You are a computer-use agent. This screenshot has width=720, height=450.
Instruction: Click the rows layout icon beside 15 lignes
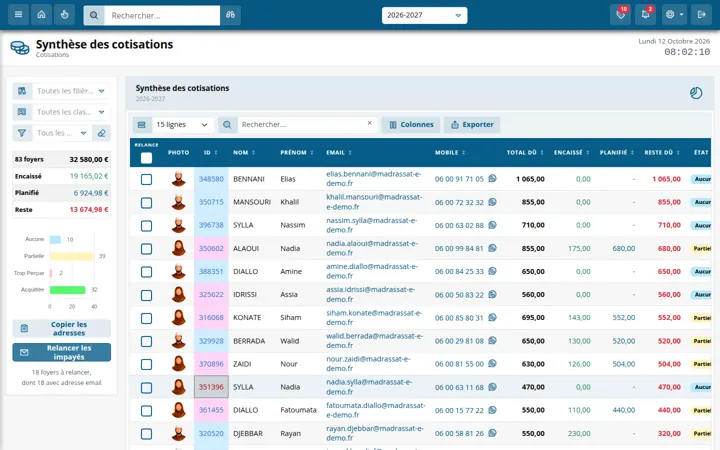142,125
